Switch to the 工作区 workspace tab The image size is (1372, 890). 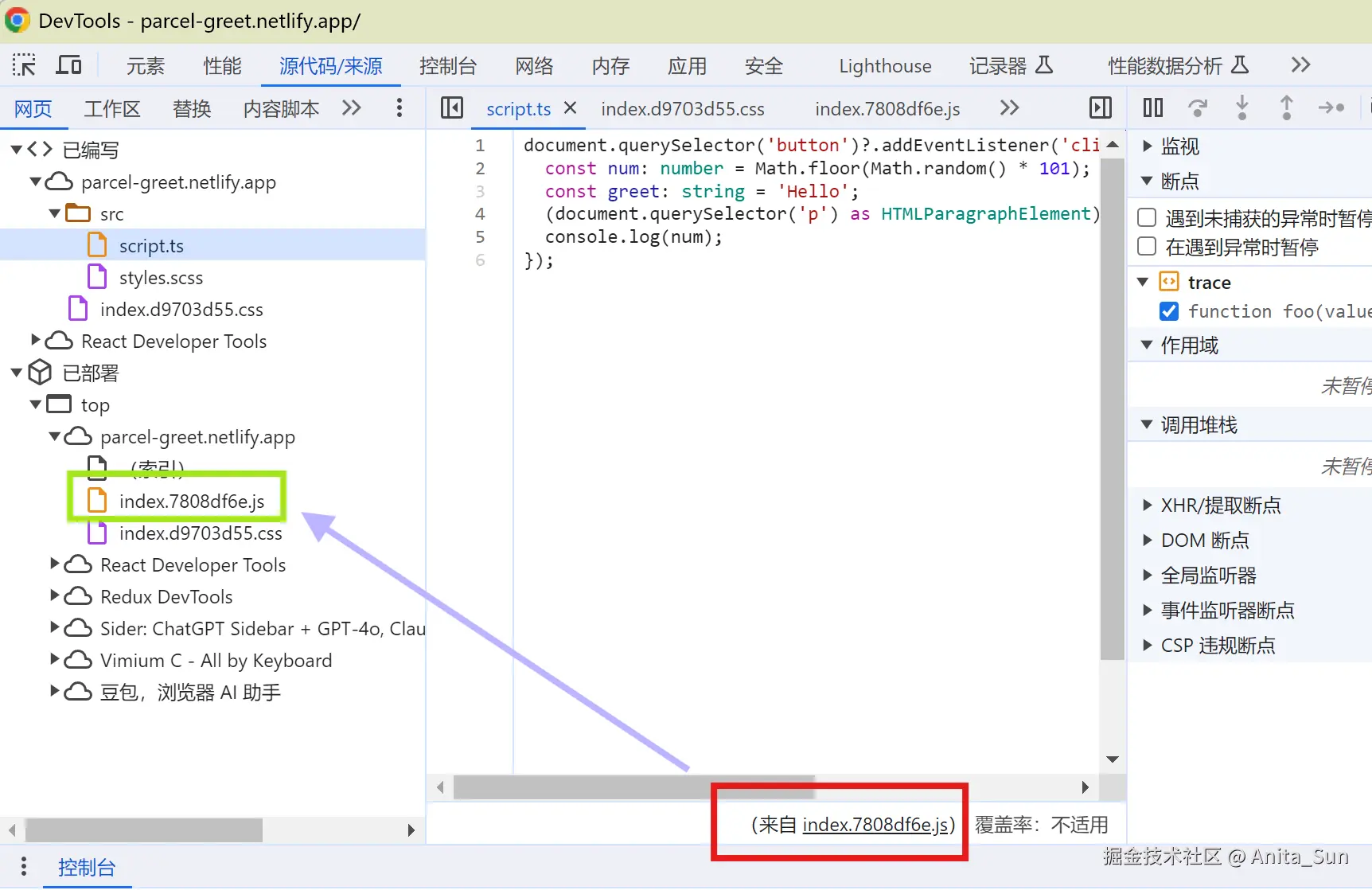click(112, 108)
